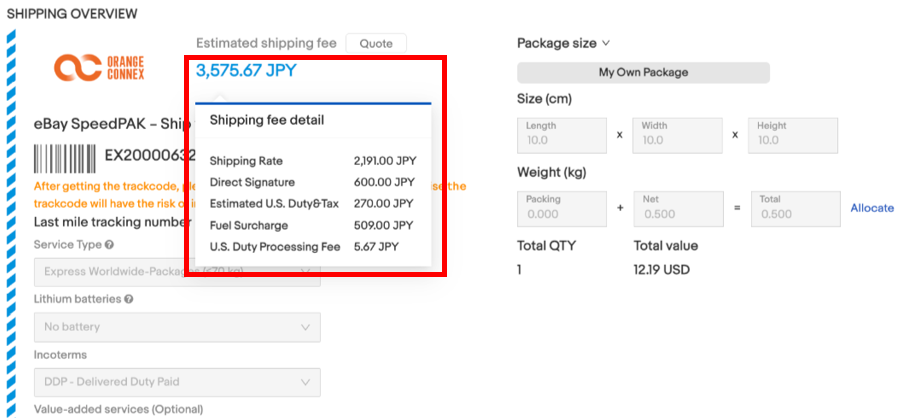
Task: Click the Net weight field
Action: click(675, 208)
